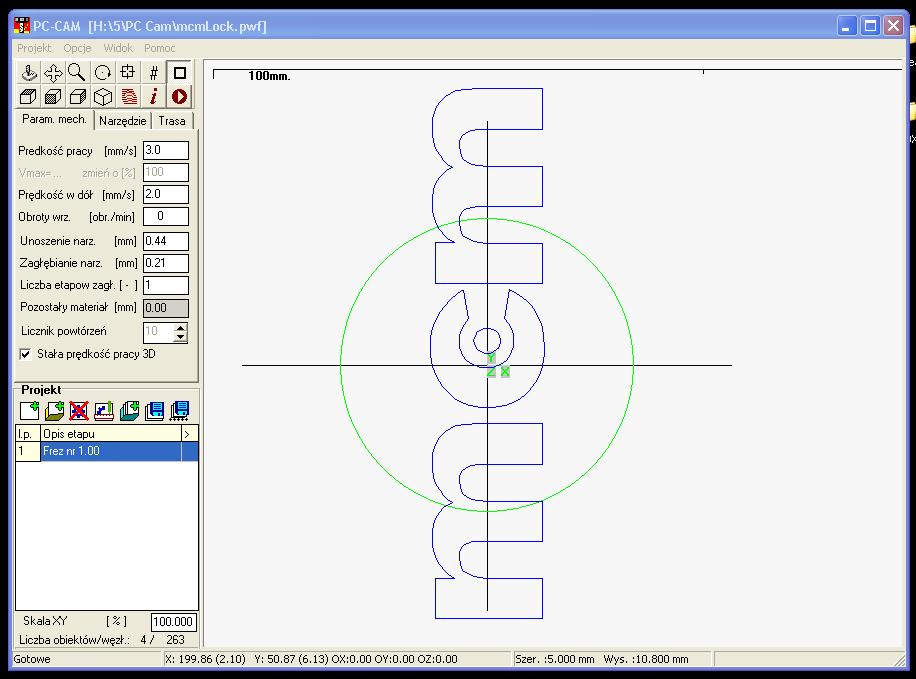This screenshot has width=916, height=679.
Task: Decrease Licznik powtórzeń with down arrow
Action: [x=181, y=337]
